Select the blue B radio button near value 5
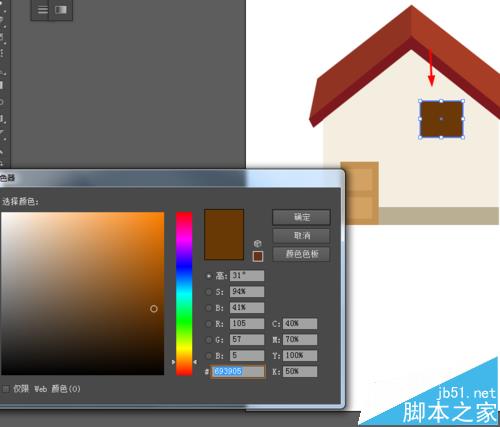Viewport: 500px width, 427px height. point(209,356)
